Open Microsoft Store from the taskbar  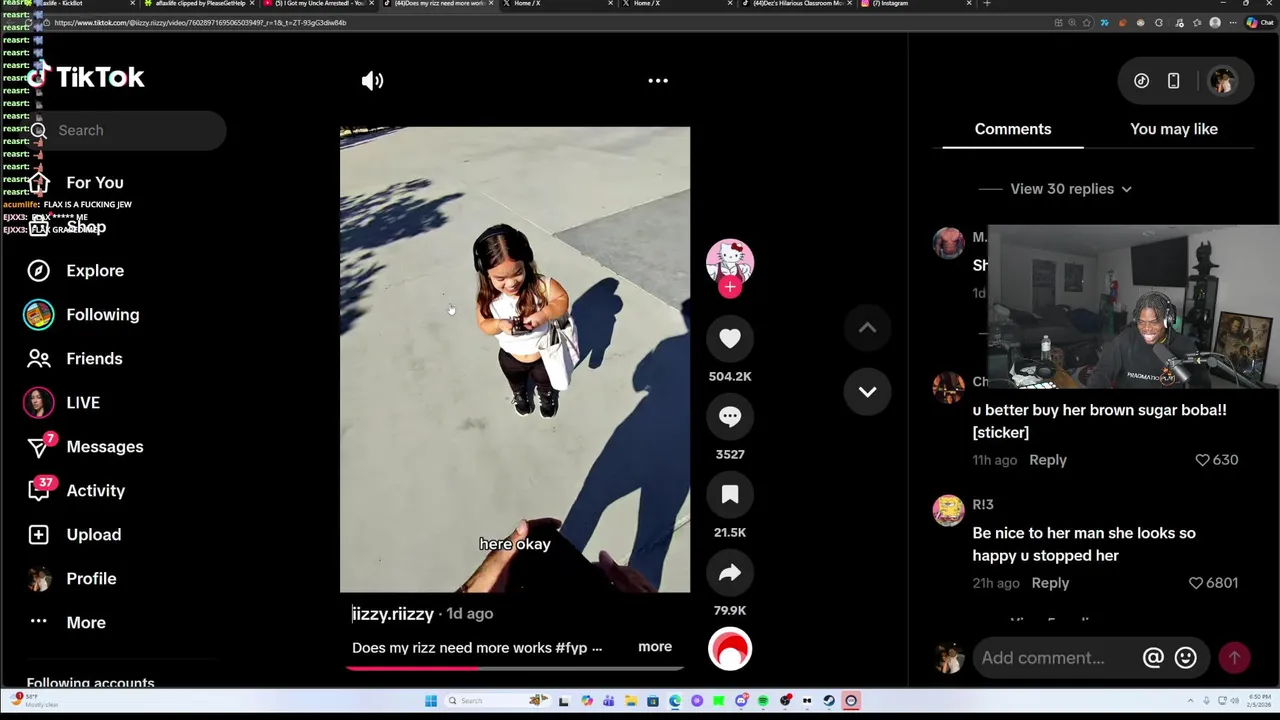pos(653,701)
